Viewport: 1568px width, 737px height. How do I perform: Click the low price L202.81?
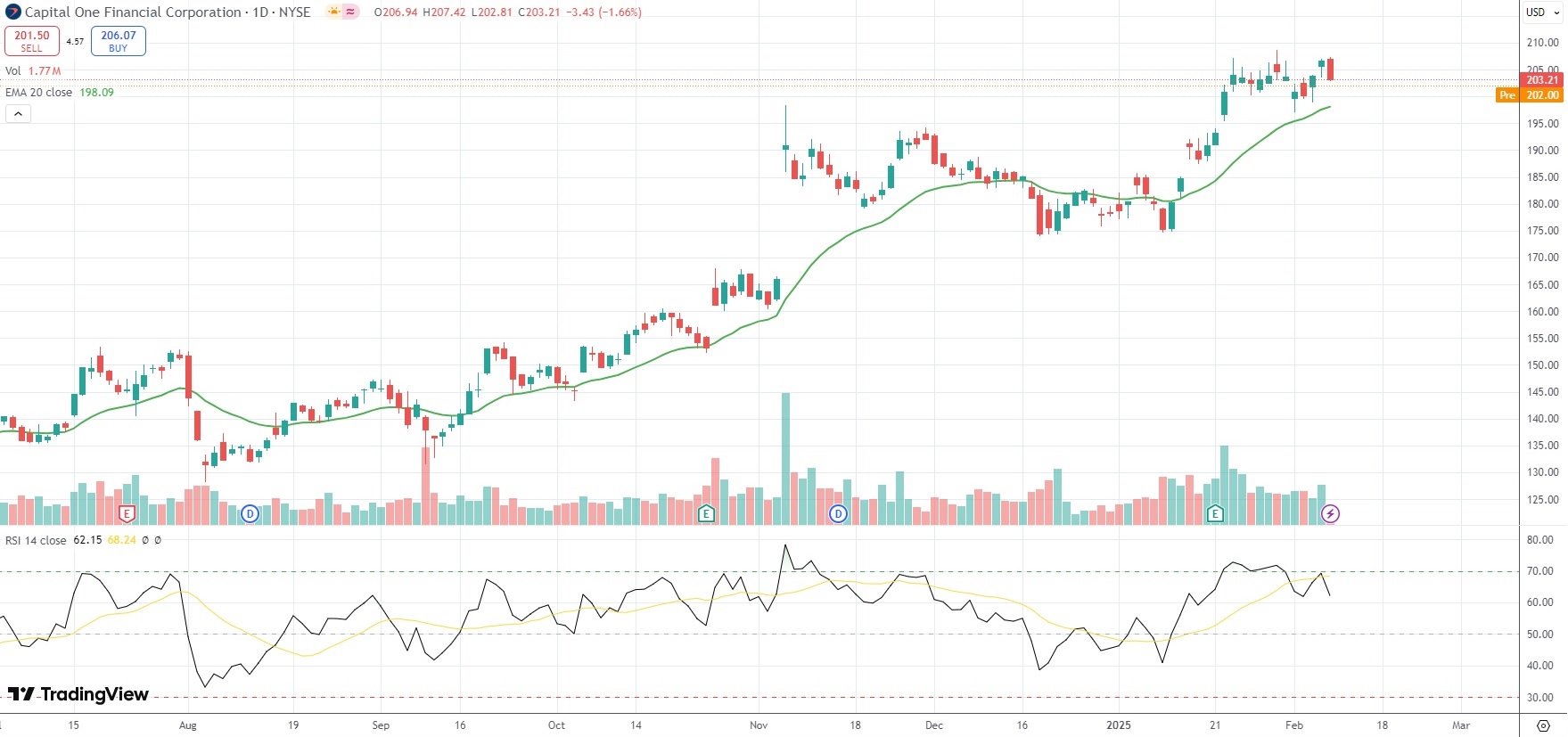click(491, 12)
